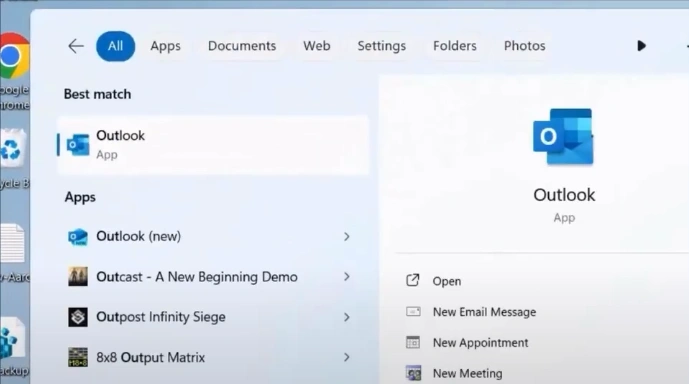Click the Open action icon
The width and height of the screenshot is (689, 384).
click(413, 280)
